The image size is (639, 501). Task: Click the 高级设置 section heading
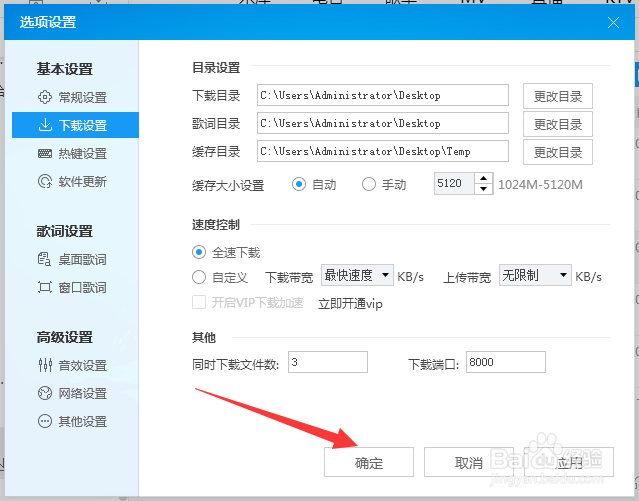click(64, 337)
